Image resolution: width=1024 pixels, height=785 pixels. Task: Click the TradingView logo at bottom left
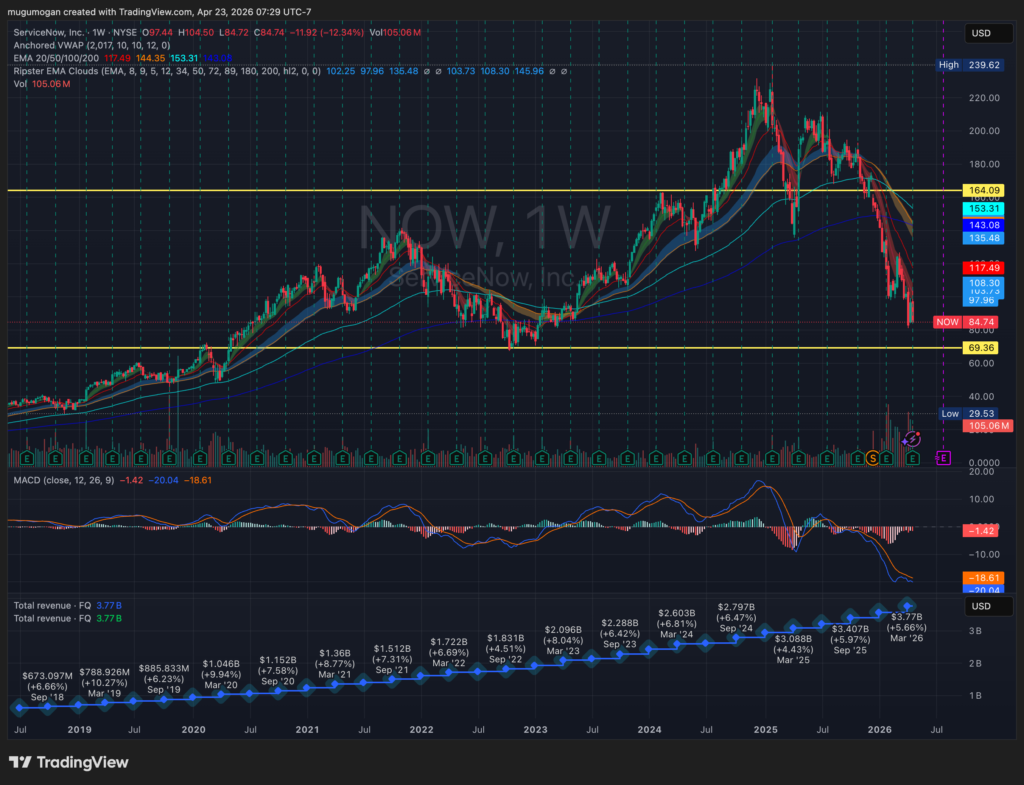click(x=68, y=762)
